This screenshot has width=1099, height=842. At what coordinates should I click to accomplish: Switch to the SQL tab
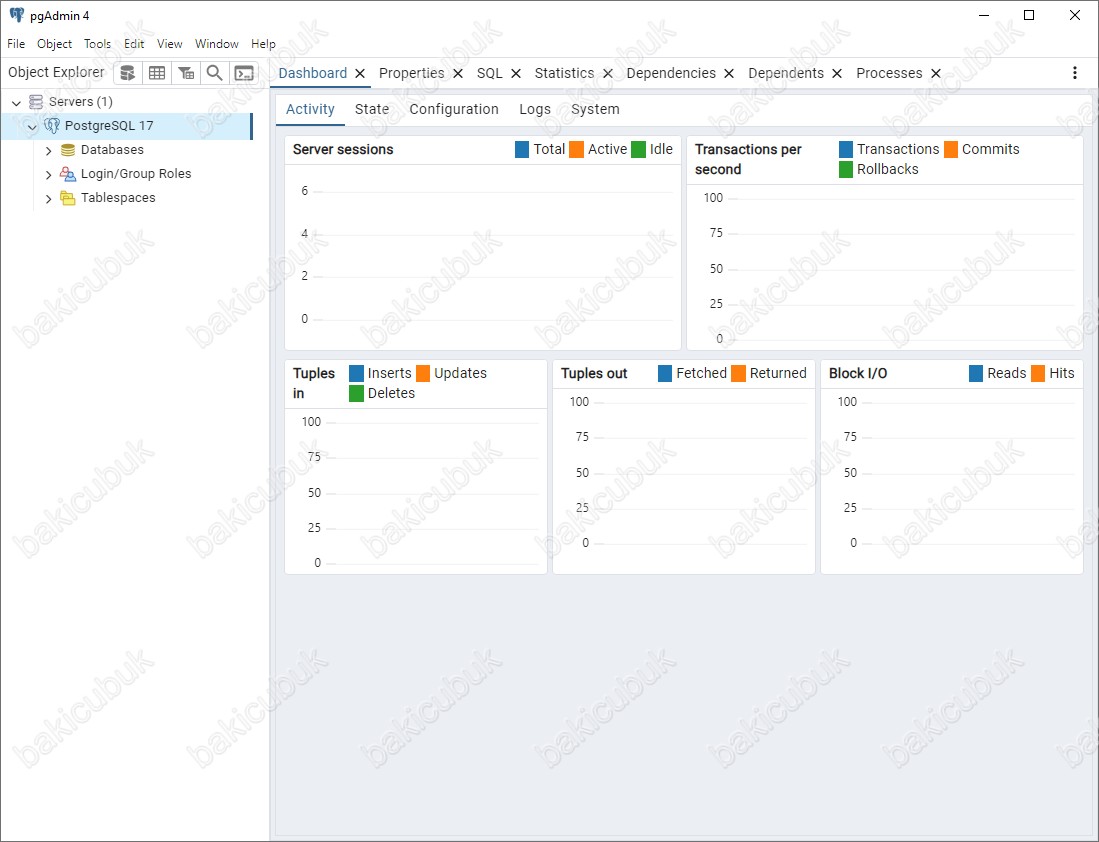(490, 73)
